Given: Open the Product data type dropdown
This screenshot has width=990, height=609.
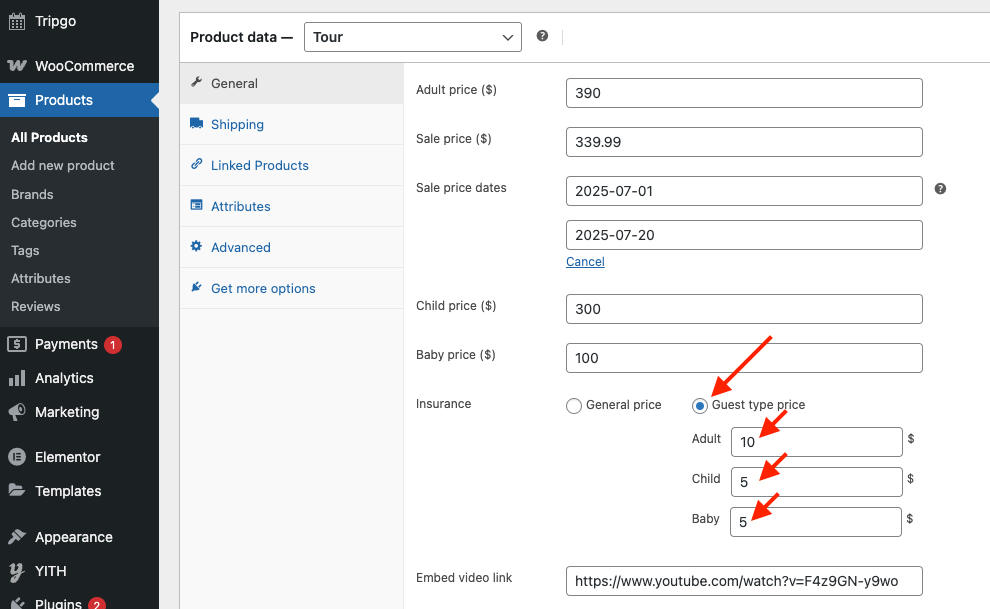Looking at the screenshot, I should (x=413, y=37).
